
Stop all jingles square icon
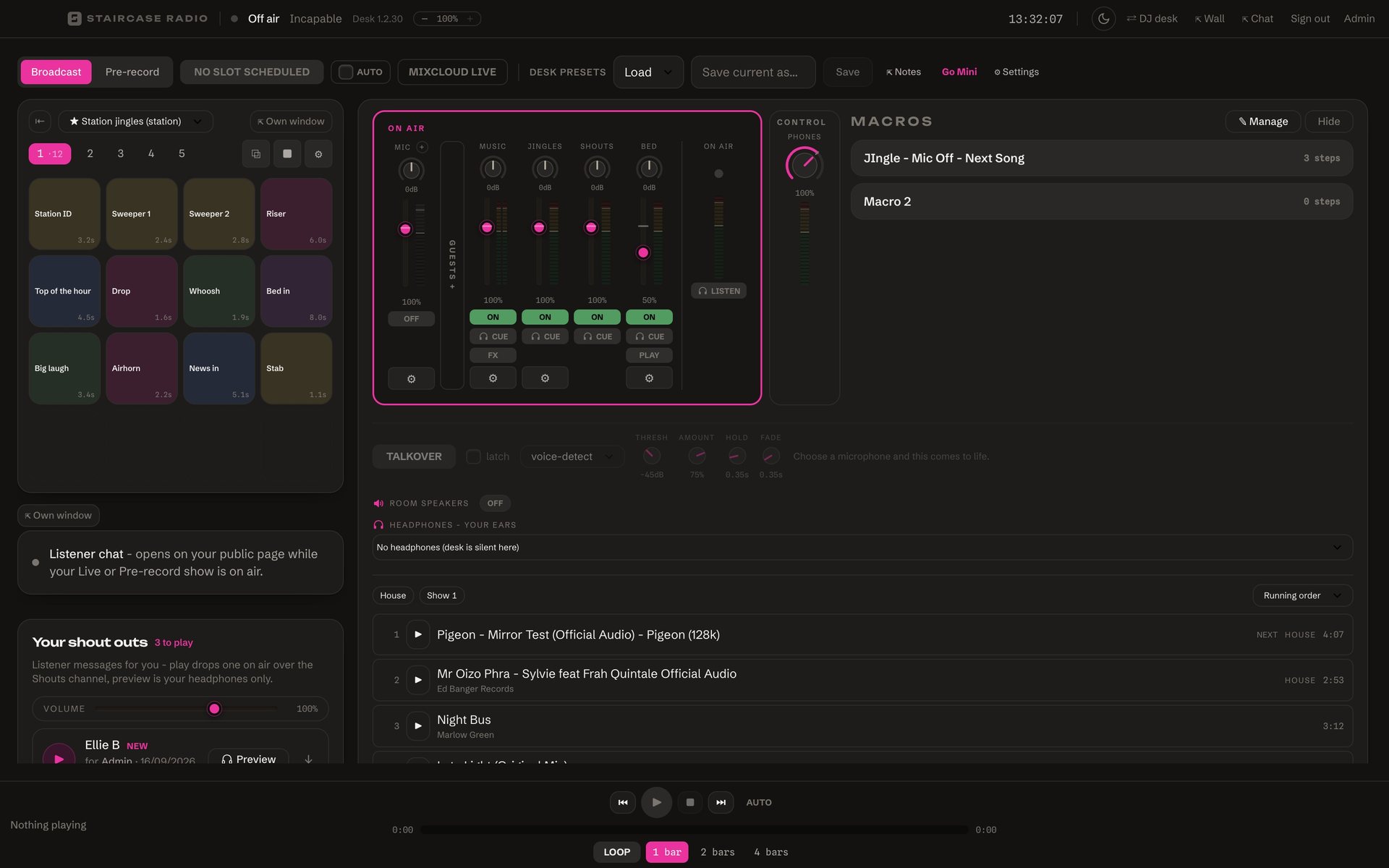(x=287, y=153)
